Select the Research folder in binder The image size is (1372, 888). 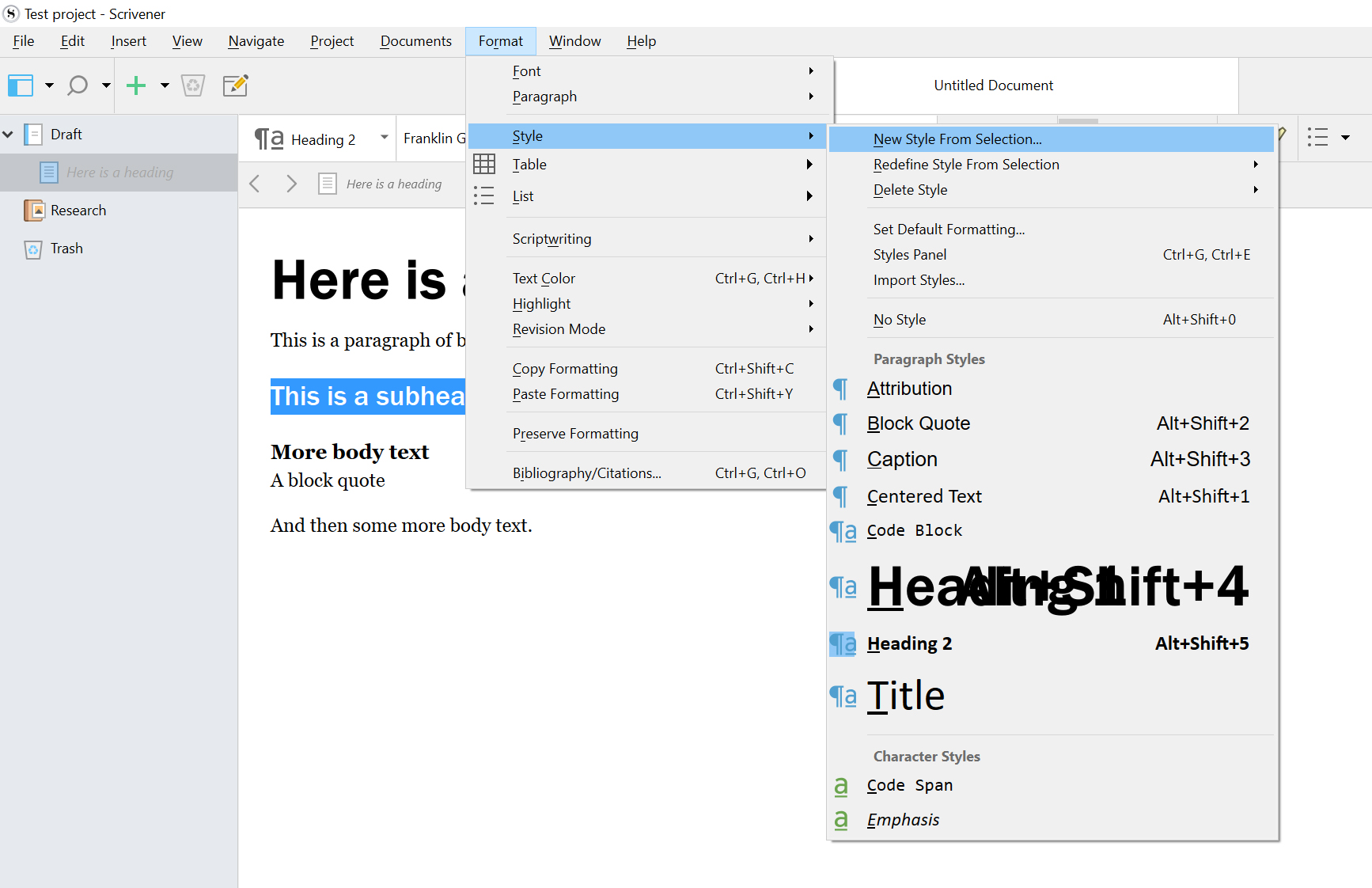(119, 211)
